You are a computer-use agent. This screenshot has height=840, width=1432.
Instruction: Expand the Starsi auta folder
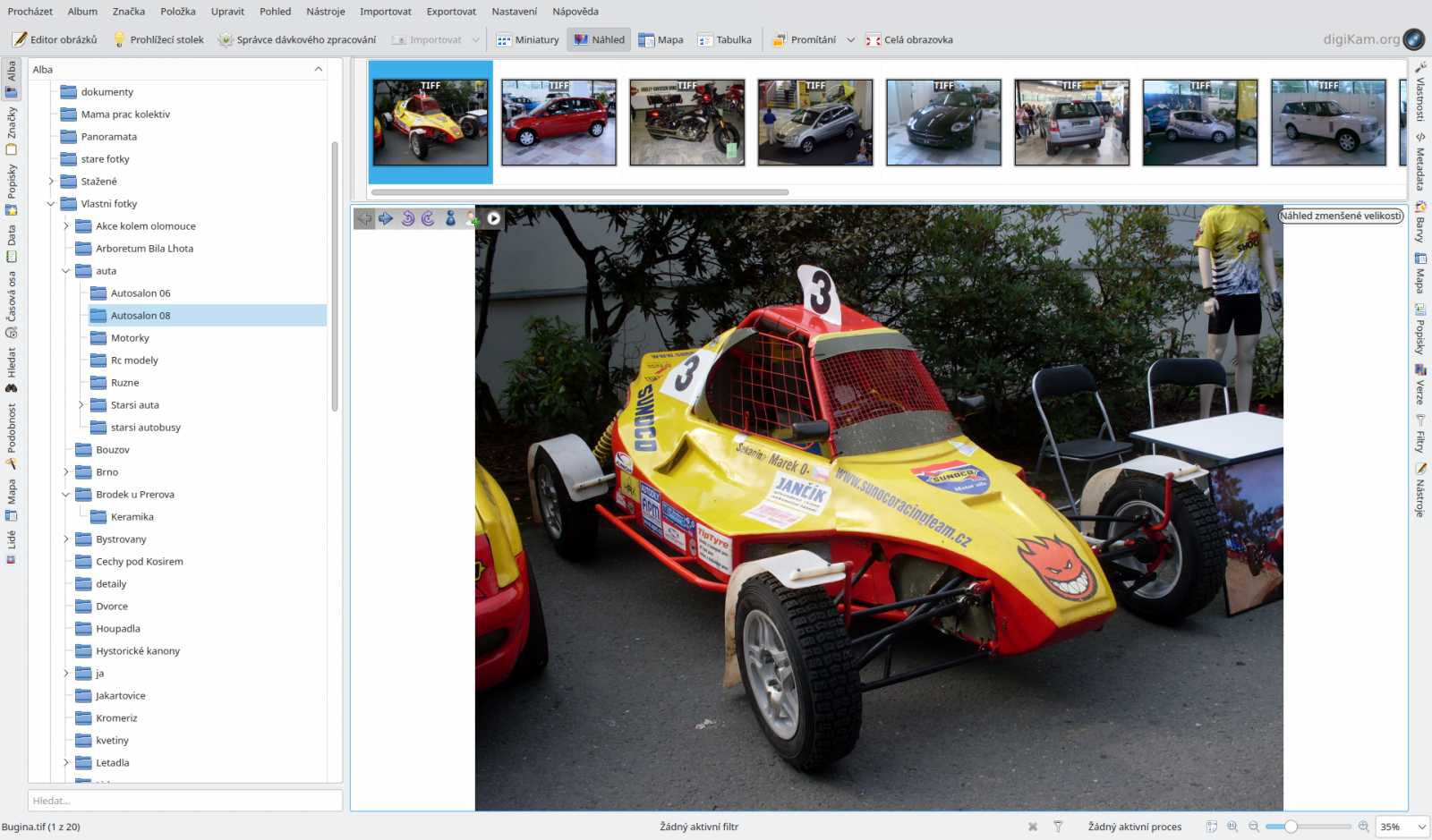[81, 405]
